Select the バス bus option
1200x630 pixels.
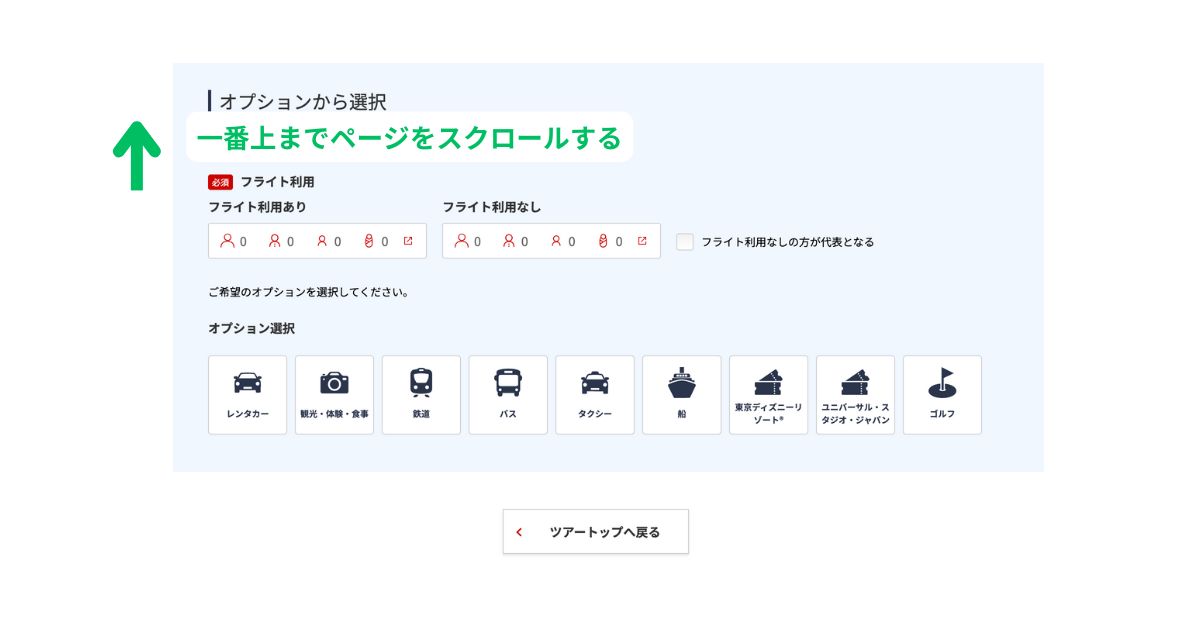click(x=508, y=395)
